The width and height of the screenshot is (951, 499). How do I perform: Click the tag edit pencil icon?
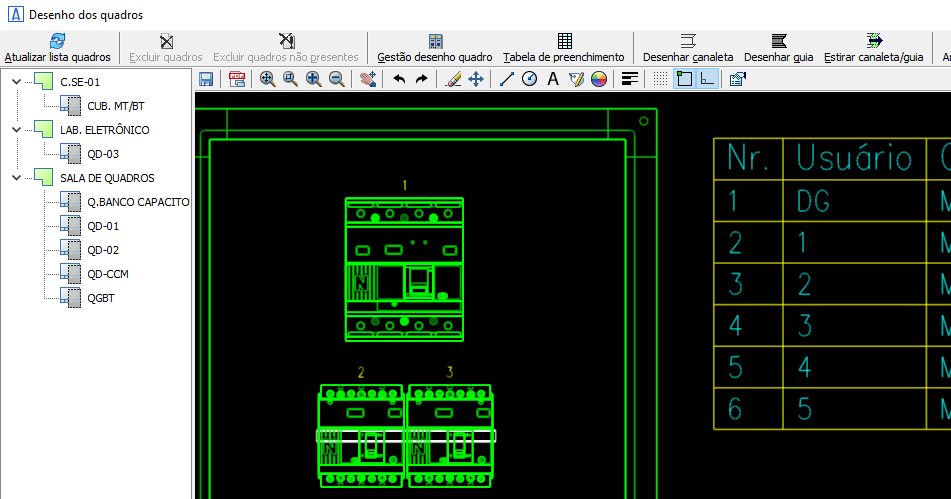tap(576, 79)
